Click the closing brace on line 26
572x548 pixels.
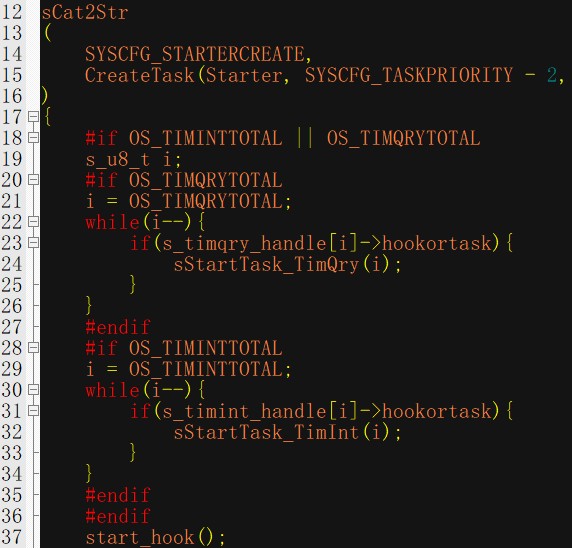click(x=89, y=305)
